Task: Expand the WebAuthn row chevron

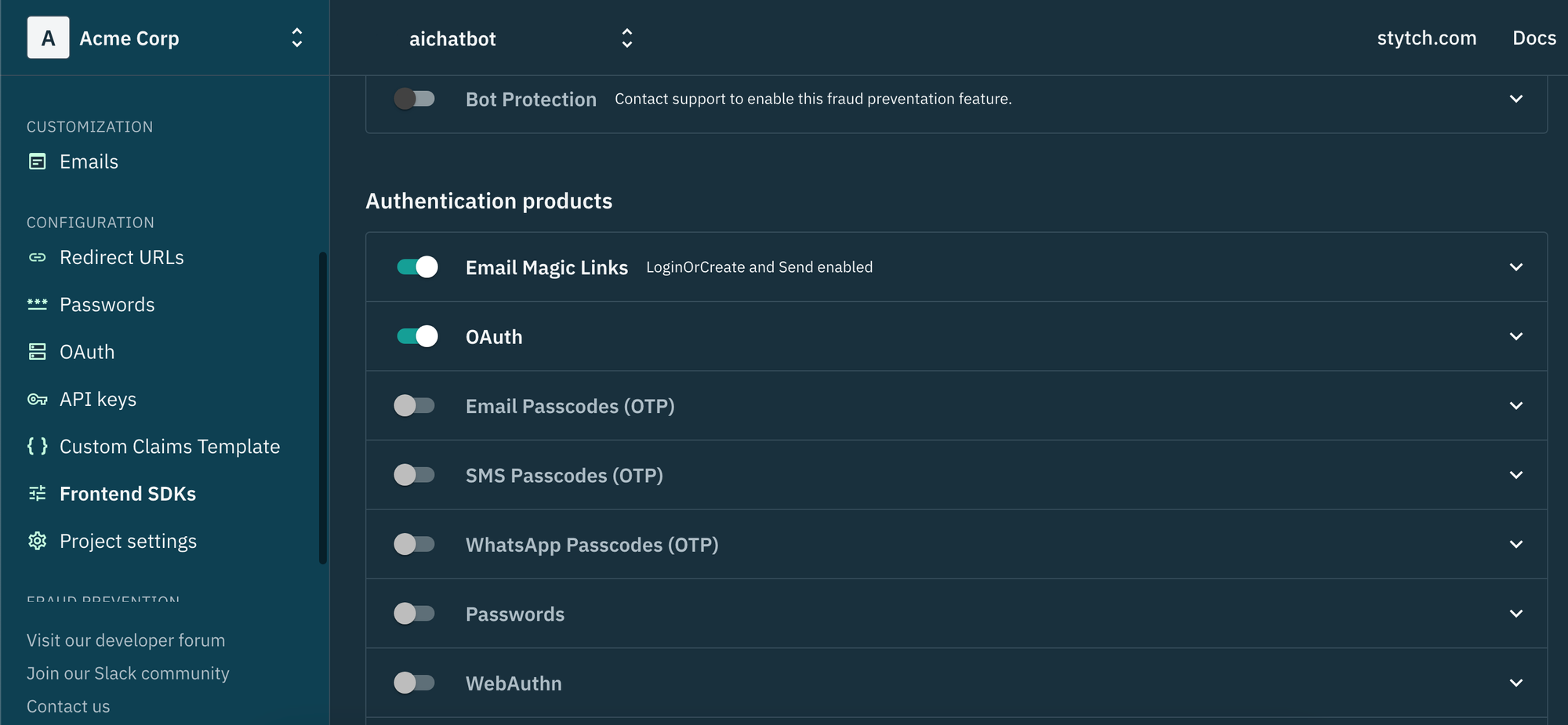Action: click(1515, 683)
